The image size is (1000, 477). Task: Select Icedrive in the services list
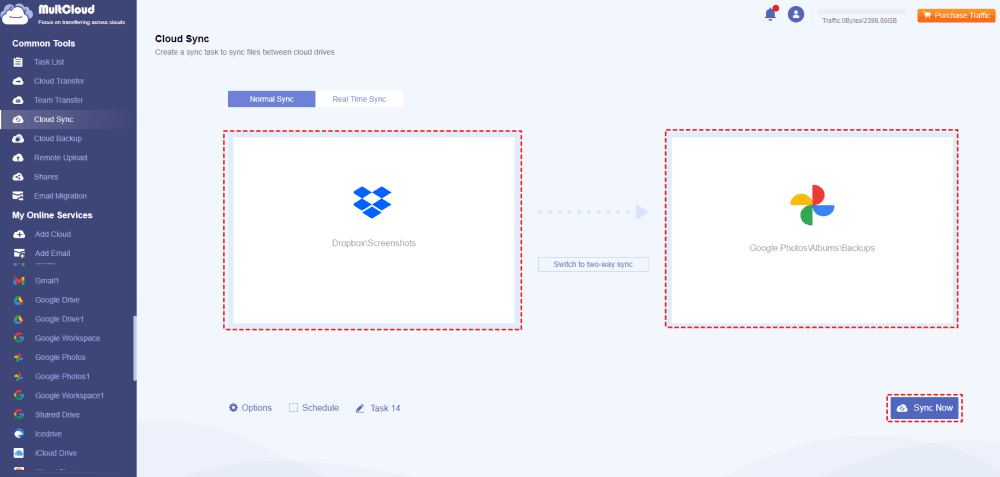click(48, 434)
